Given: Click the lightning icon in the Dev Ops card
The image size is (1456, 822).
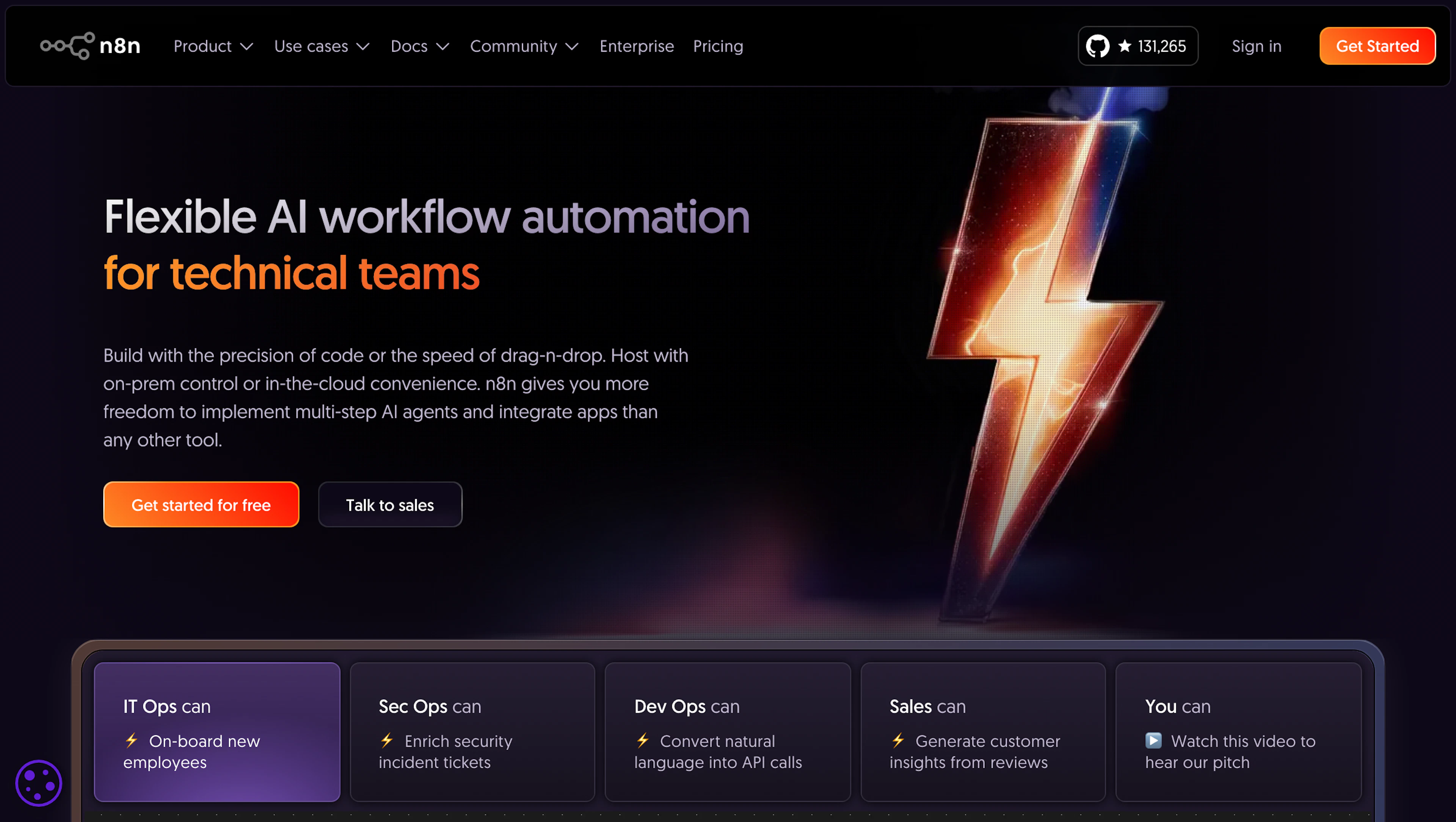Looking at the screenshot, I should [x=643, y=741].
